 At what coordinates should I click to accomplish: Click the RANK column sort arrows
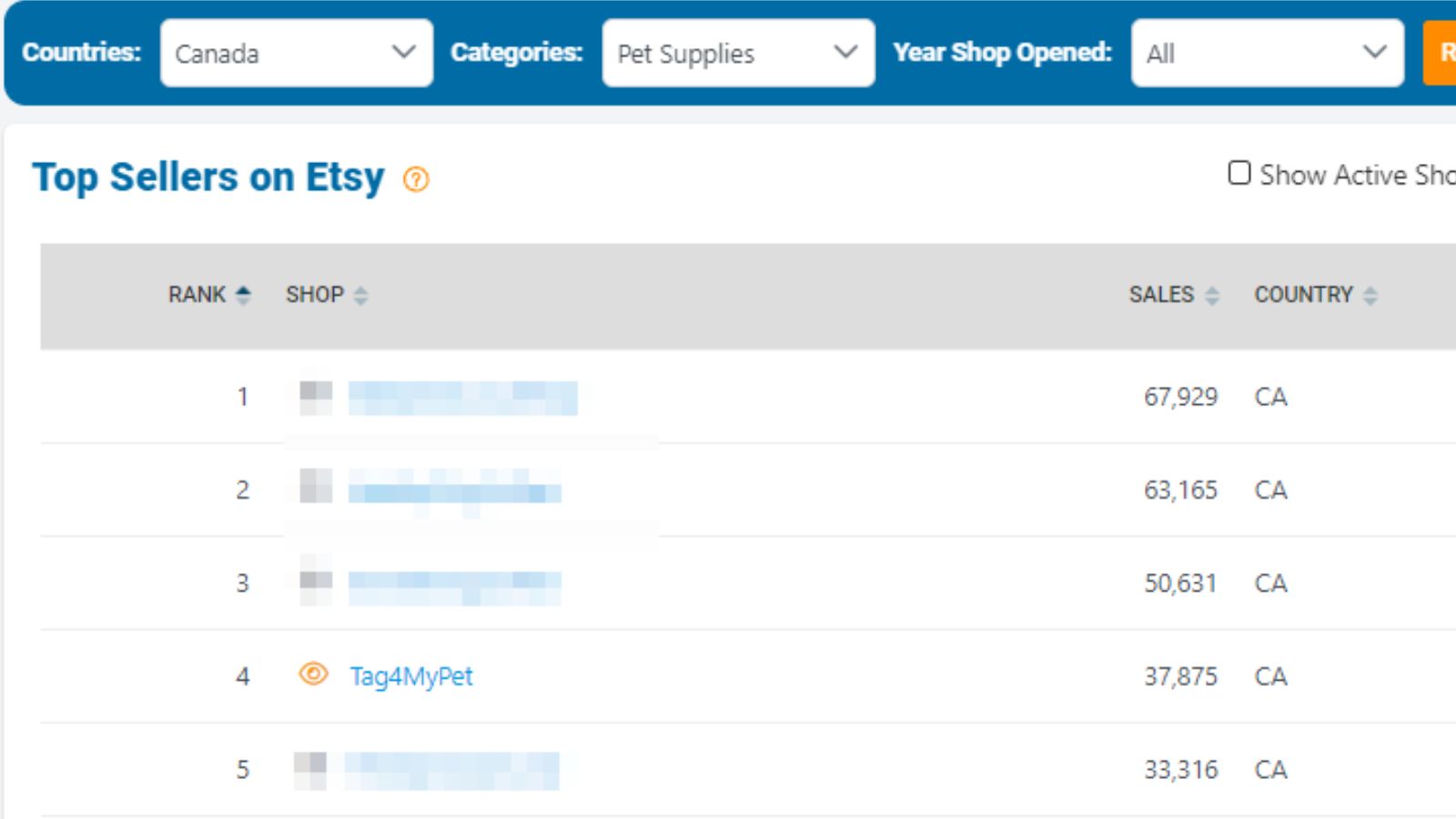pos(243,295)
